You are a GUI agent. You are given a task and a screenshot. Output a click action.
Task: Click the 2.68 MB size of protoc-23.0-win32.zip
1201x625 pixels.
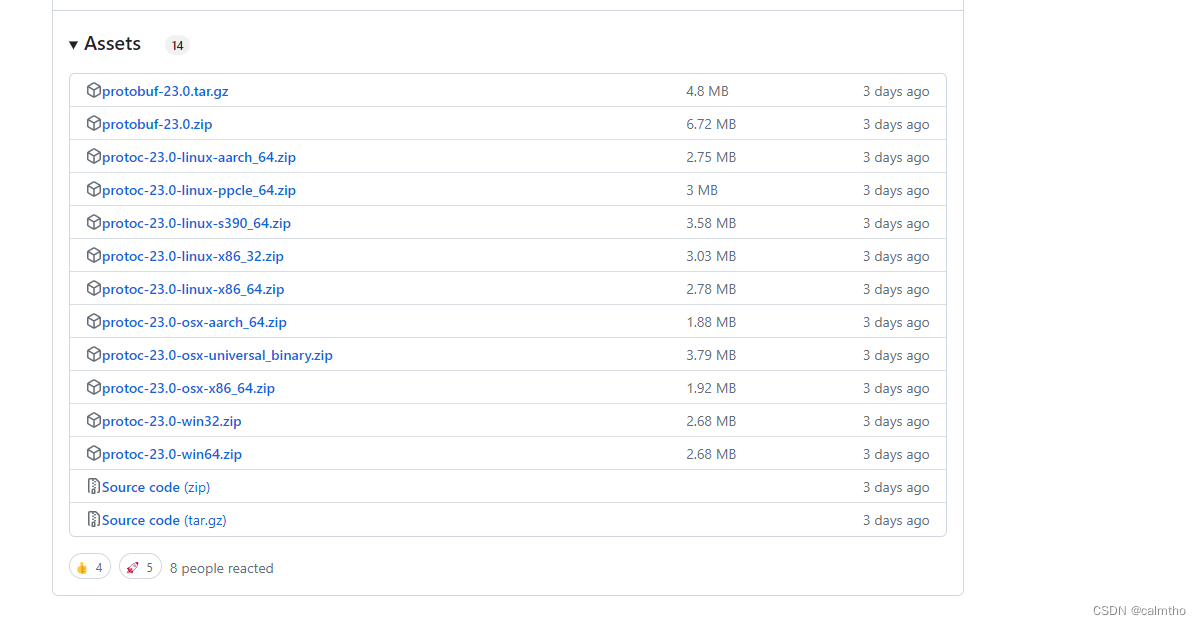coord(711,421)
